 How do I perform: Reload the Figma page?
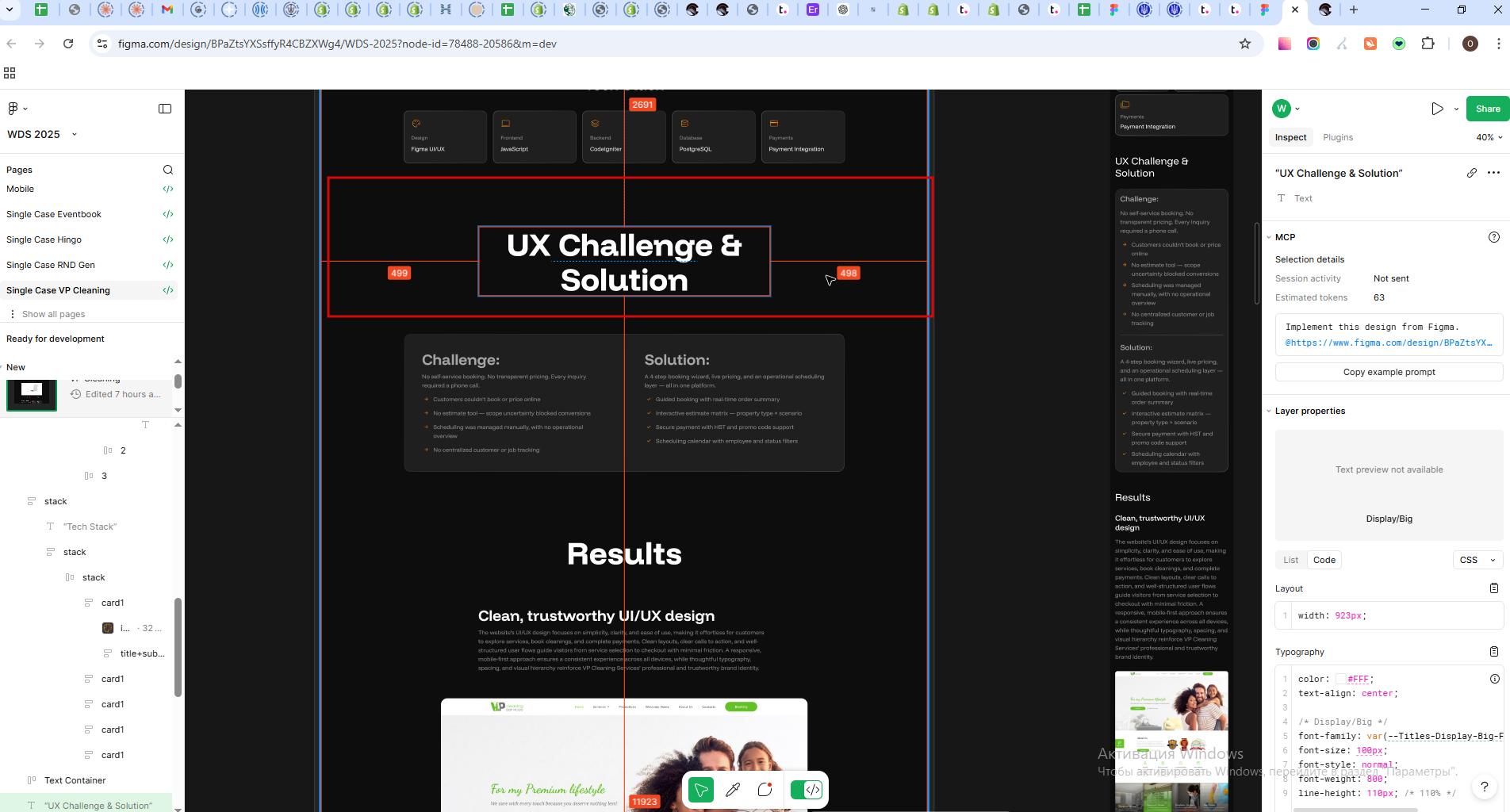tap(68, 44)
